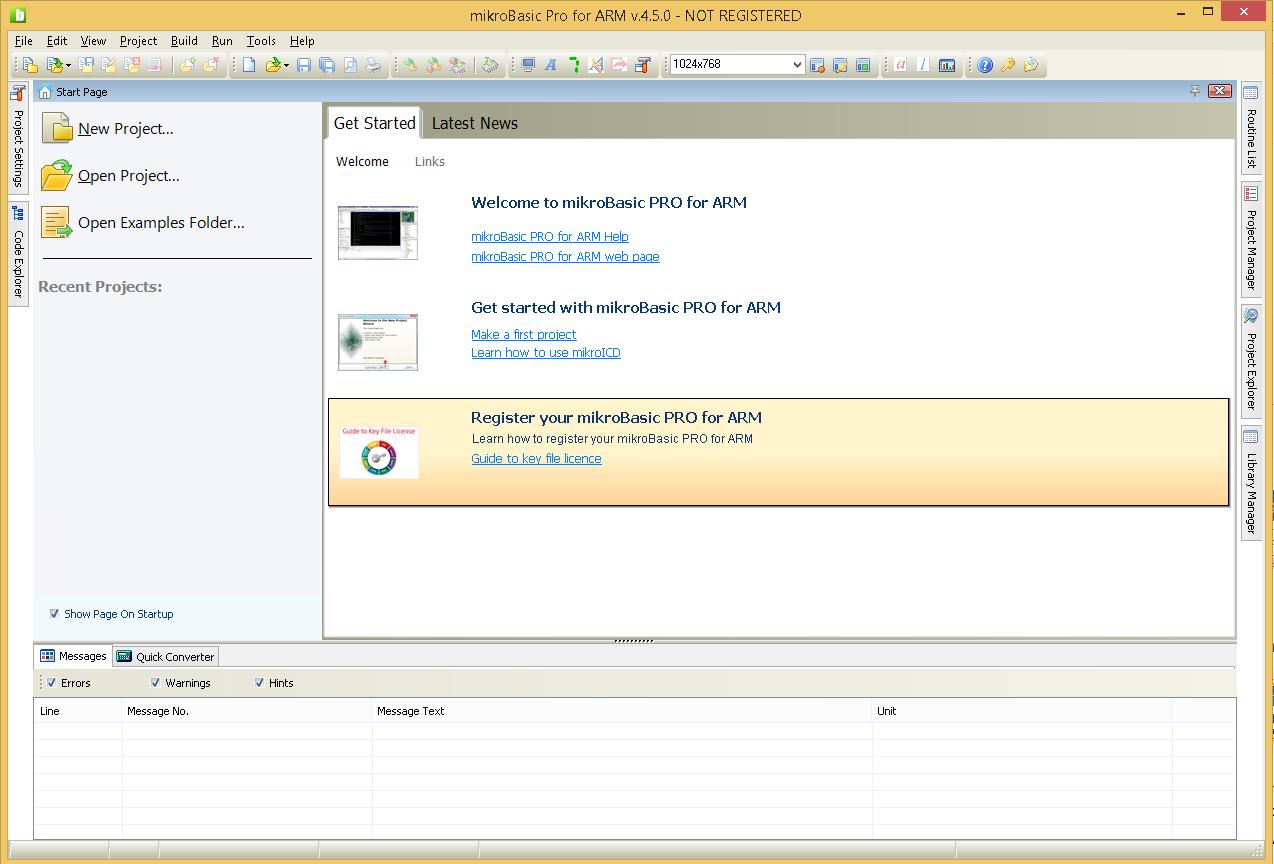Click the Add File to Project toolbar icon
This screenshot has height=864, width=1274.
pyautogui.click(x=187, y=65)
